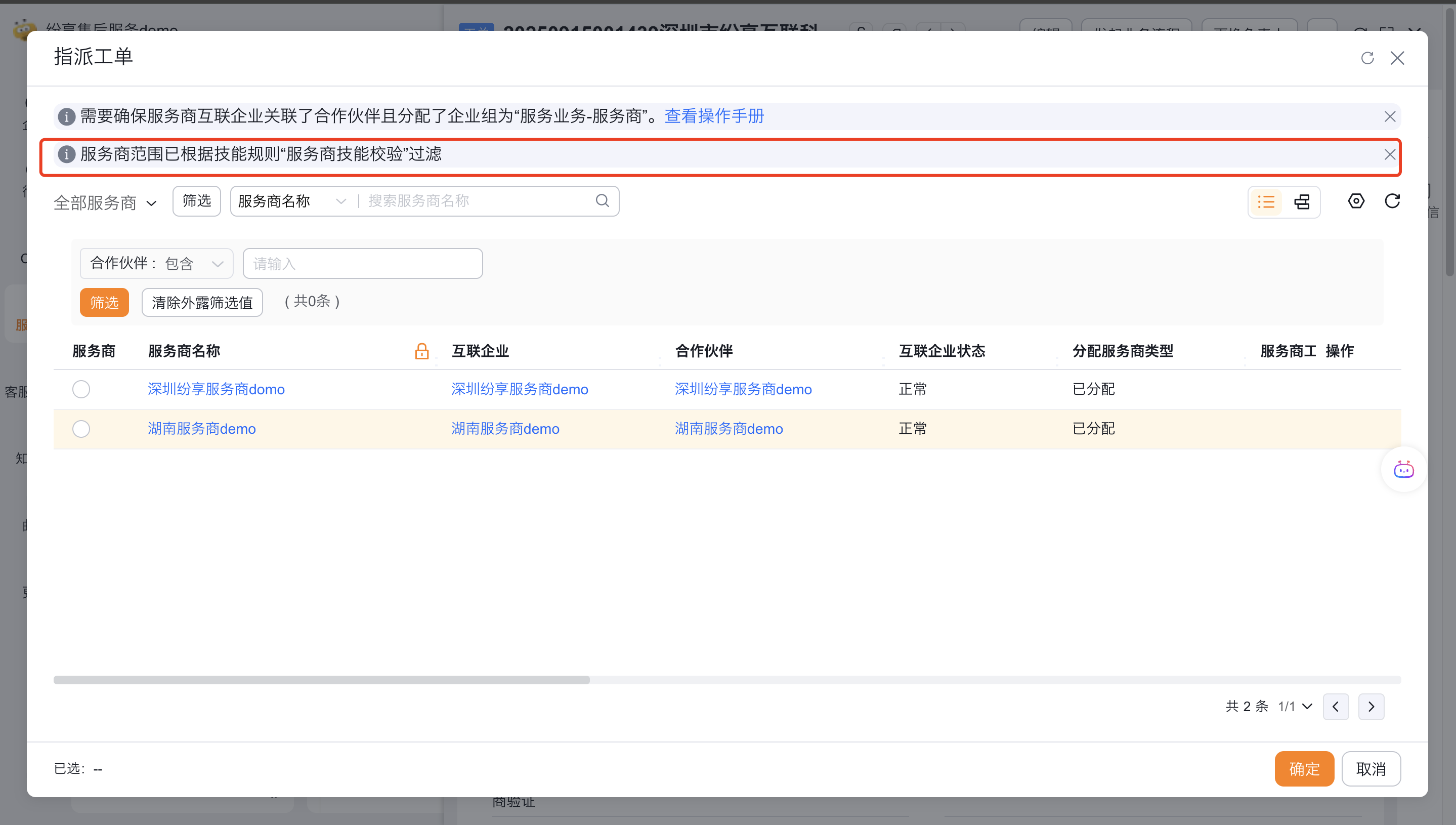The image size is (1456, 825).
Task: Open the page selector 1/1 dropdown
Action: coord(1295,707)
